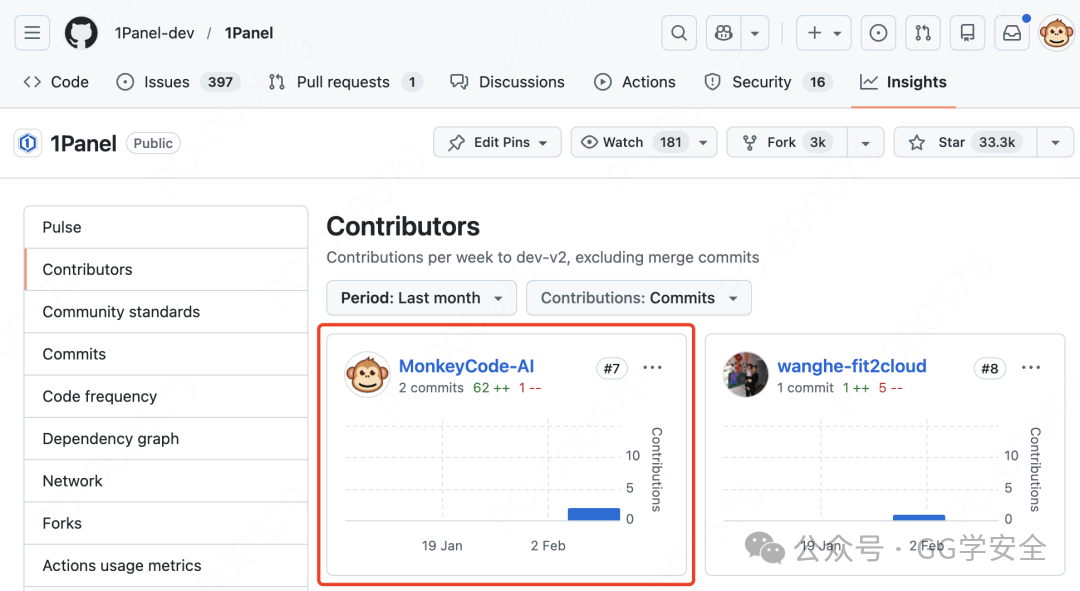
Task: Open the Edit Pins dropdown
Action: tap(497, 143)
